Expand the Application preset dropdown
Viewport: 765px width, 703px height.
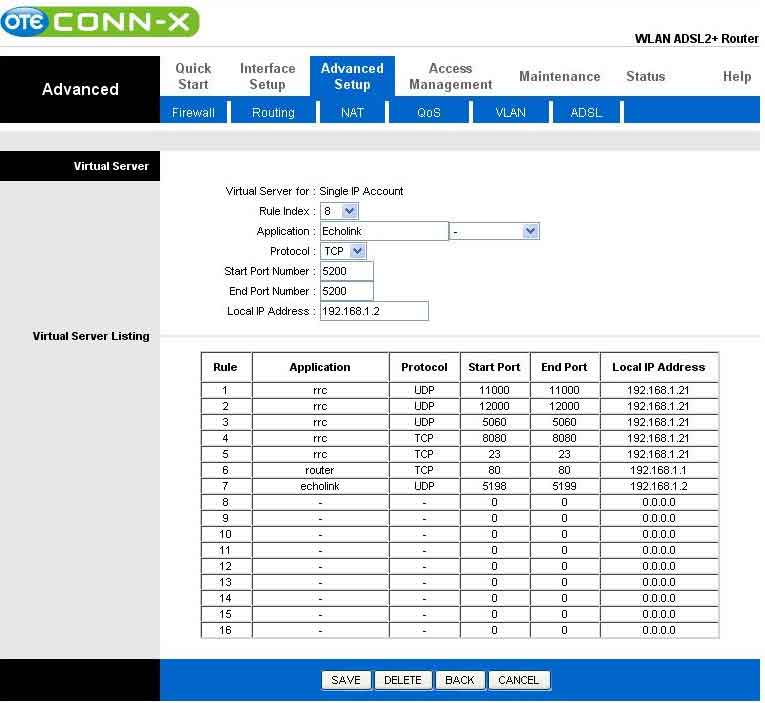(x=494, y=231)
